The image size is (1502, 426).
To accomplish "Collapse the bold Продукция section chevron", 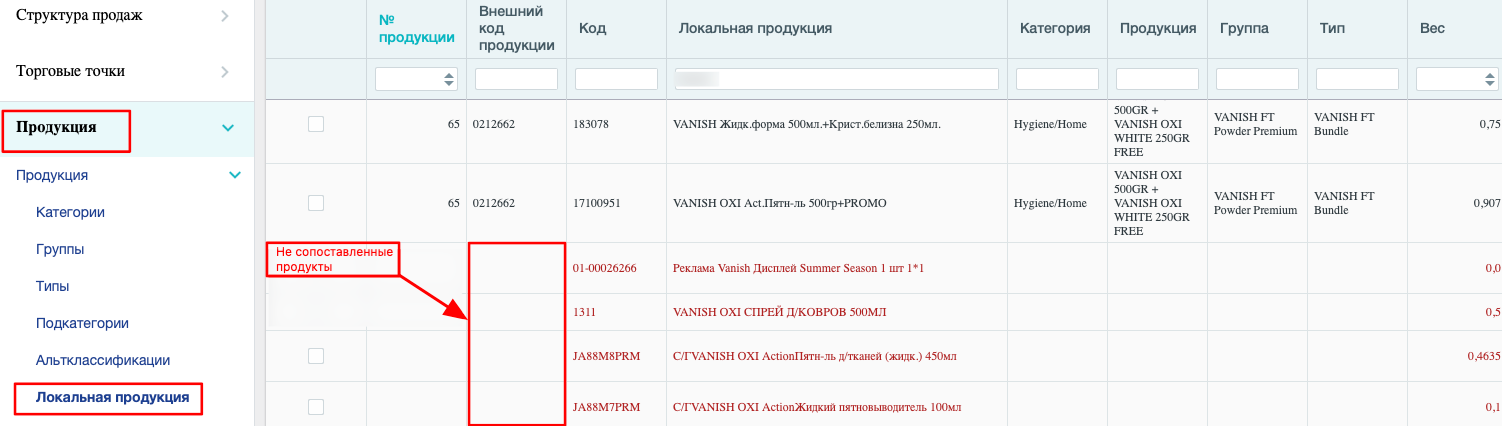I will 228,128.
